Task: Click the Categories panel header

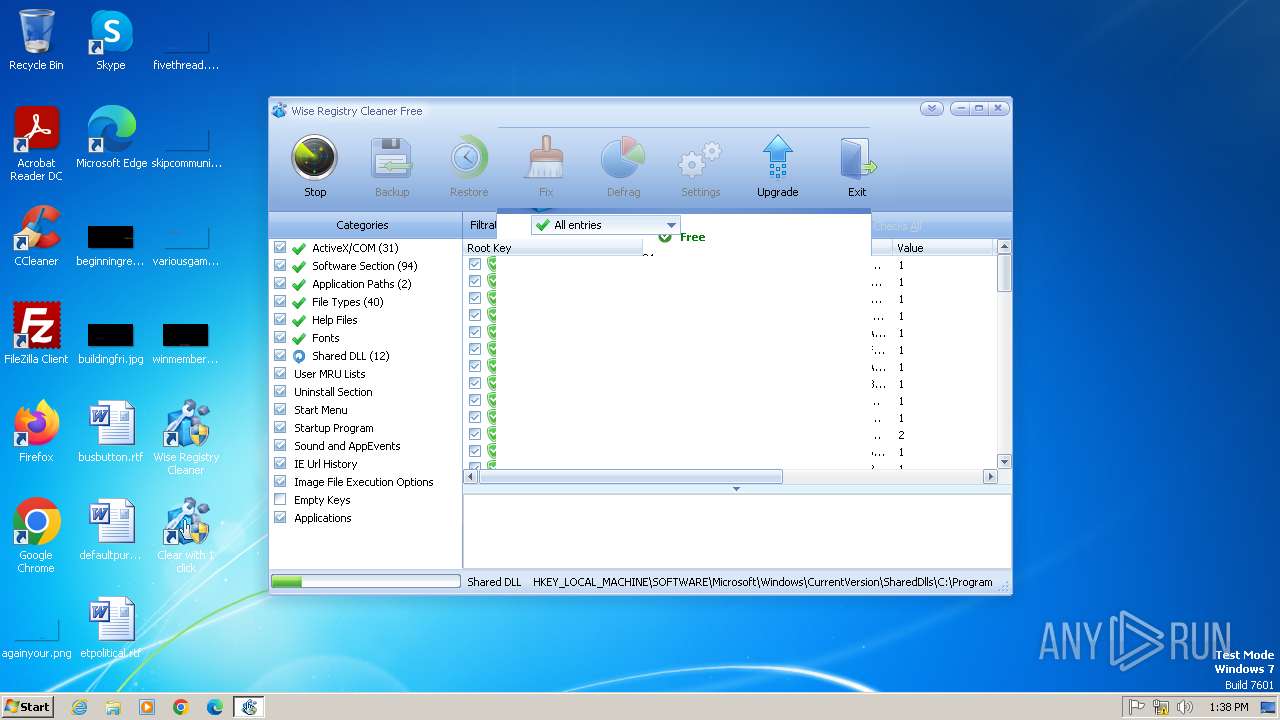Action: coord(365,225)
